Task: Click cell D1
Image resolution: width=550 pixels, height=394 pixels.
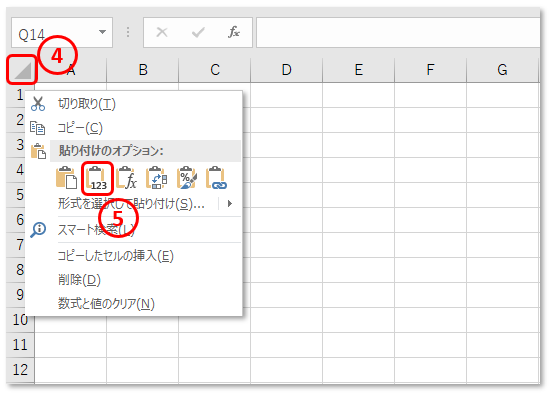Action: [287, 95]
